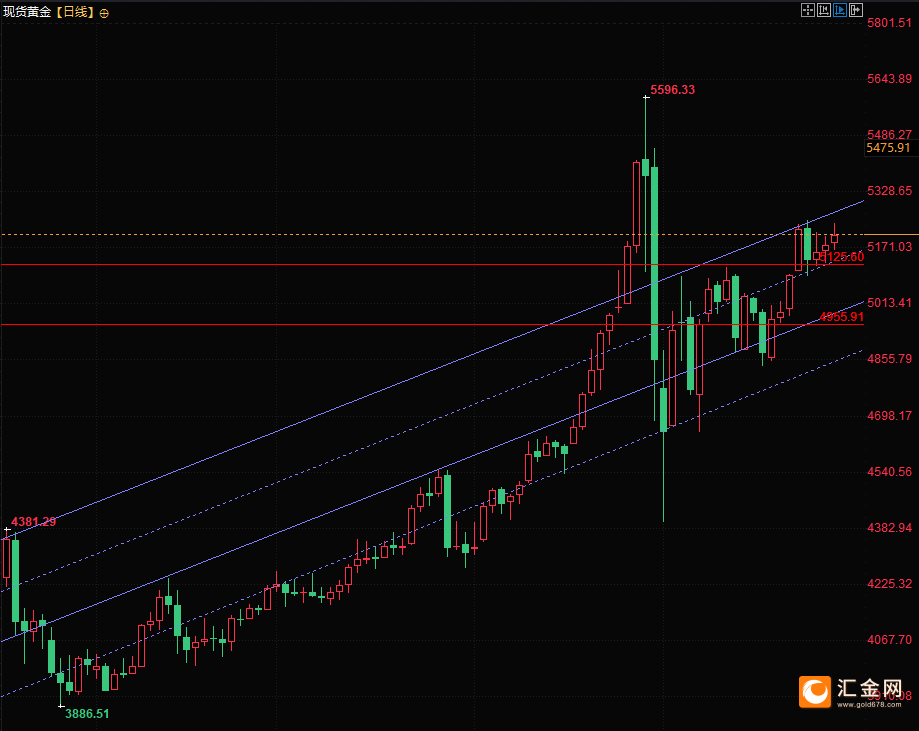Image resolution: width=919 pixels, height=731 pixels.
Task: Click the 5013.41 price axis value
Action: pyautogui.click(x=890, y=302)
